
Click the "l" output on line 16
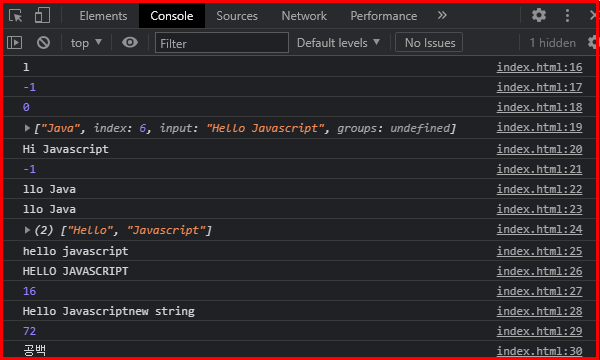pyautogui.click(x=26, y=67)
